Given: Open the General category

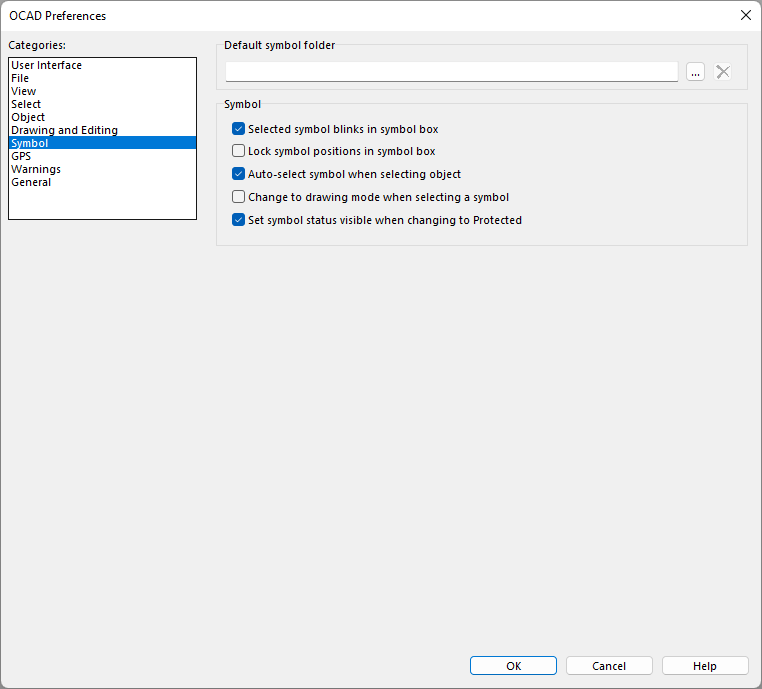Looking at the screenshot, I should (103, 182).
